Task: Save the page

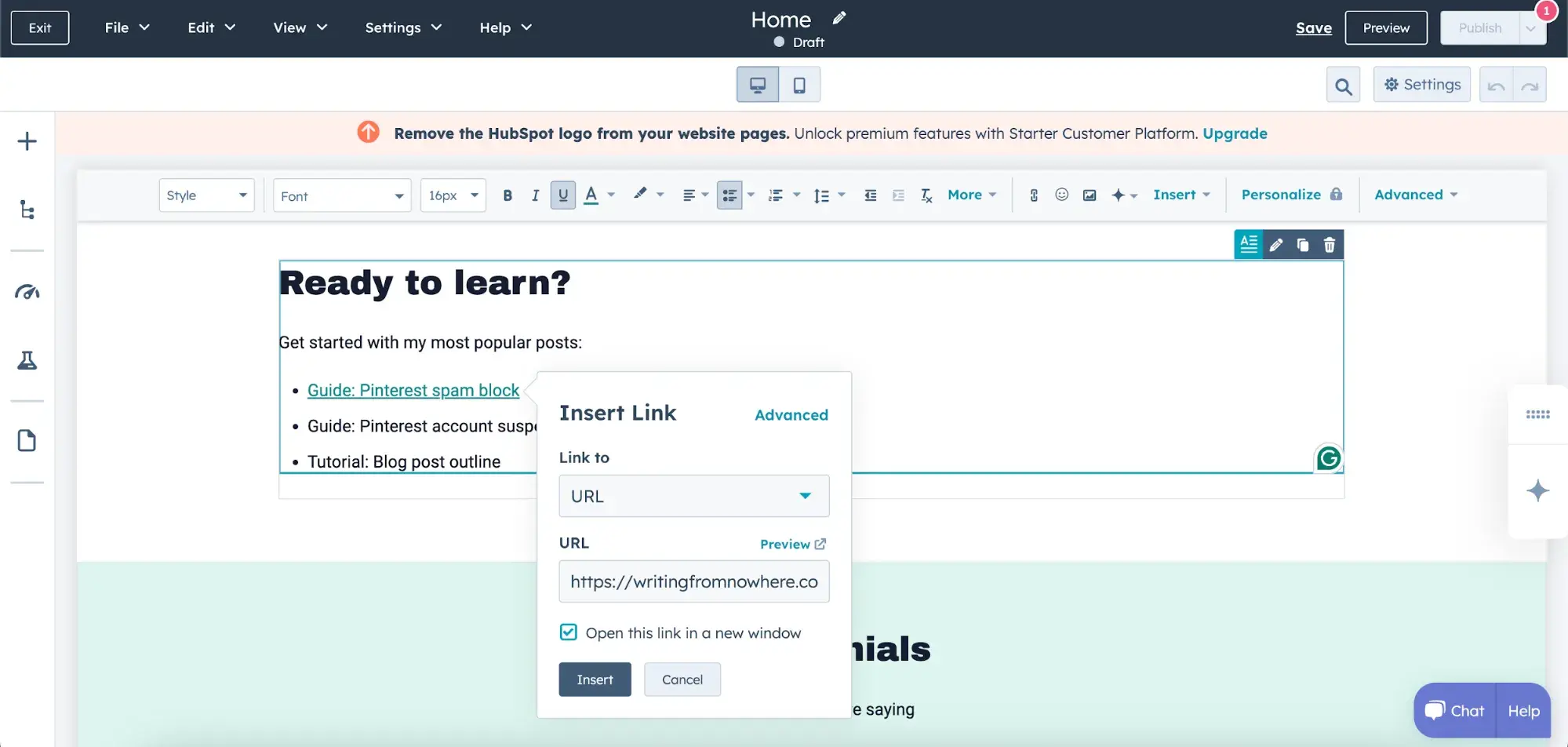Action: tap(1314, 28)
